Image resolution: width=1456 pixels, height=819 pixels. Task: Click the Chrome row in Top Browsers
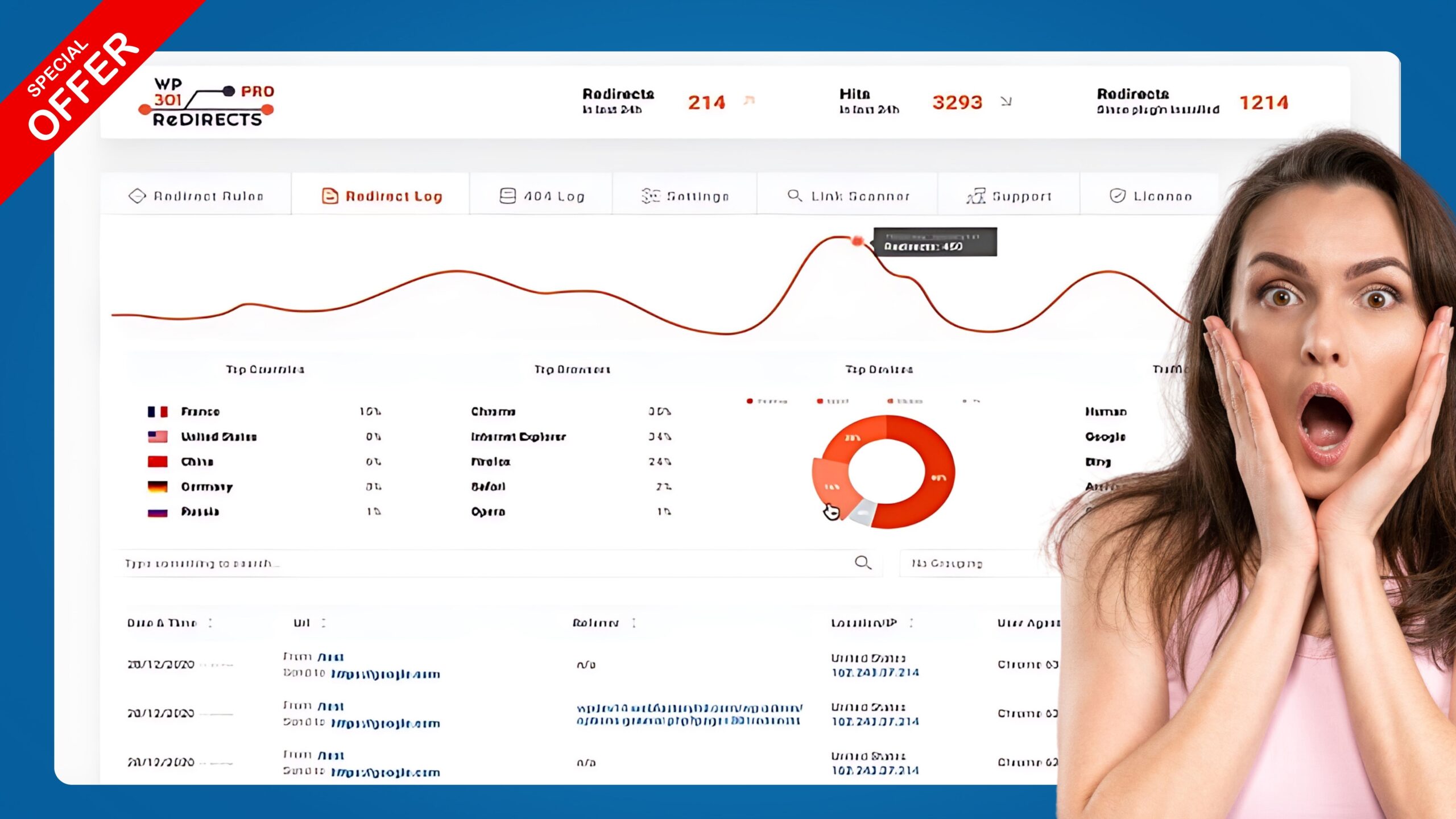(571, 411)
